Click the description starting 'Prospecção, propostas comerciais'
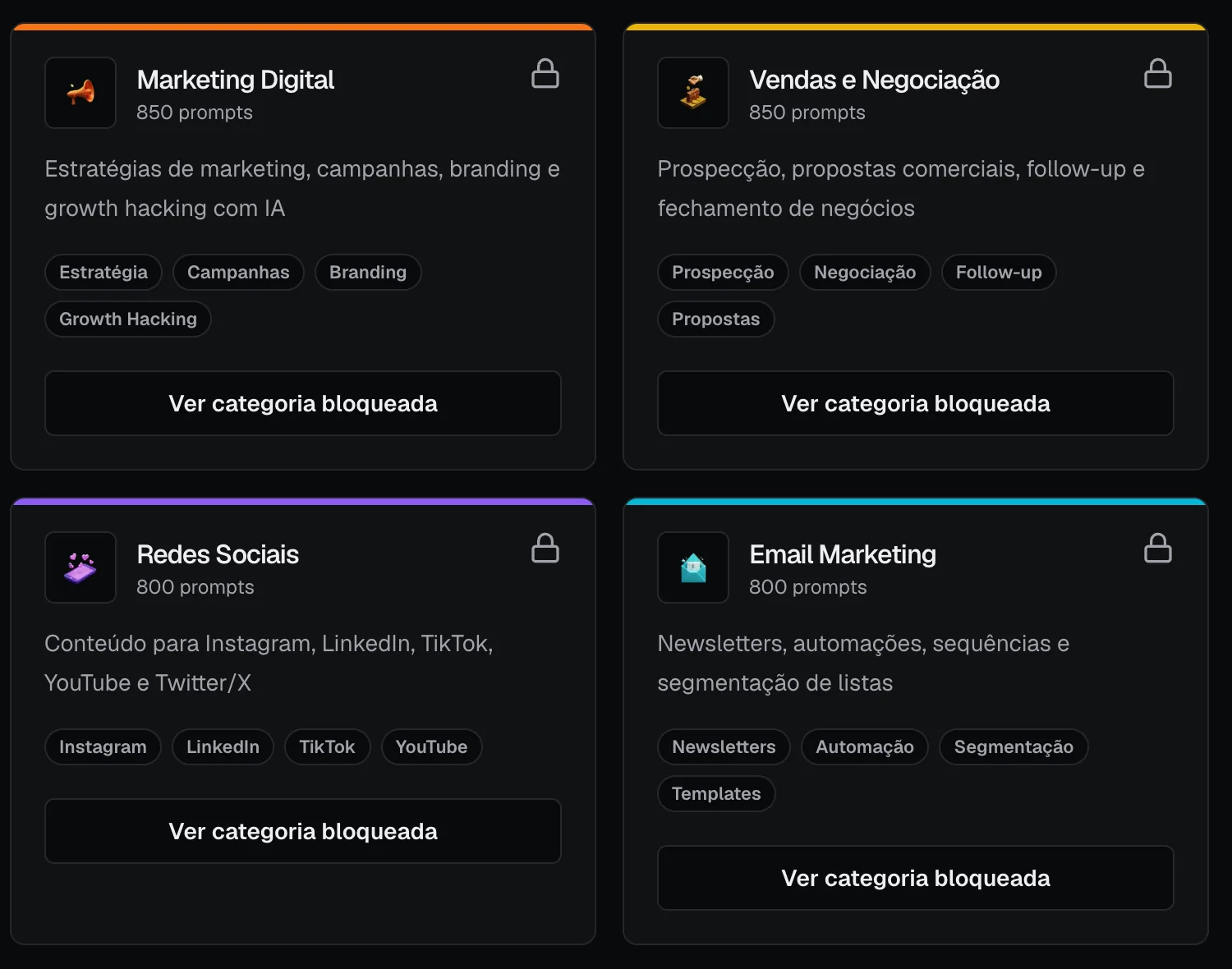Image resolution: width=1232 pixels, height=969 pixels. point(901,188)
